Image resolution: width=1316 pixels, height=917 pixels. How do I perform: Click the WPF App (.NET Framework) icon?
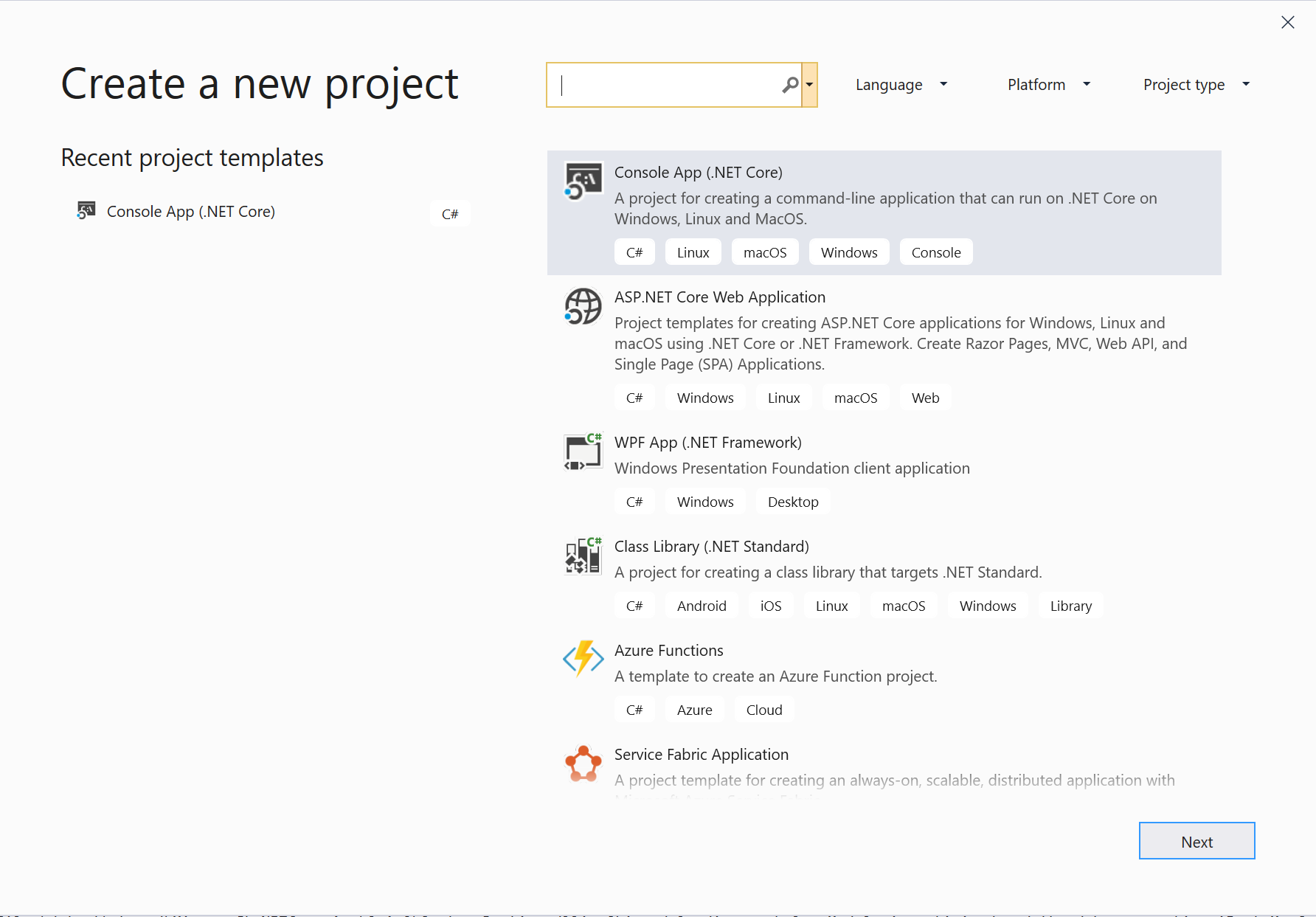pos(583,451)
